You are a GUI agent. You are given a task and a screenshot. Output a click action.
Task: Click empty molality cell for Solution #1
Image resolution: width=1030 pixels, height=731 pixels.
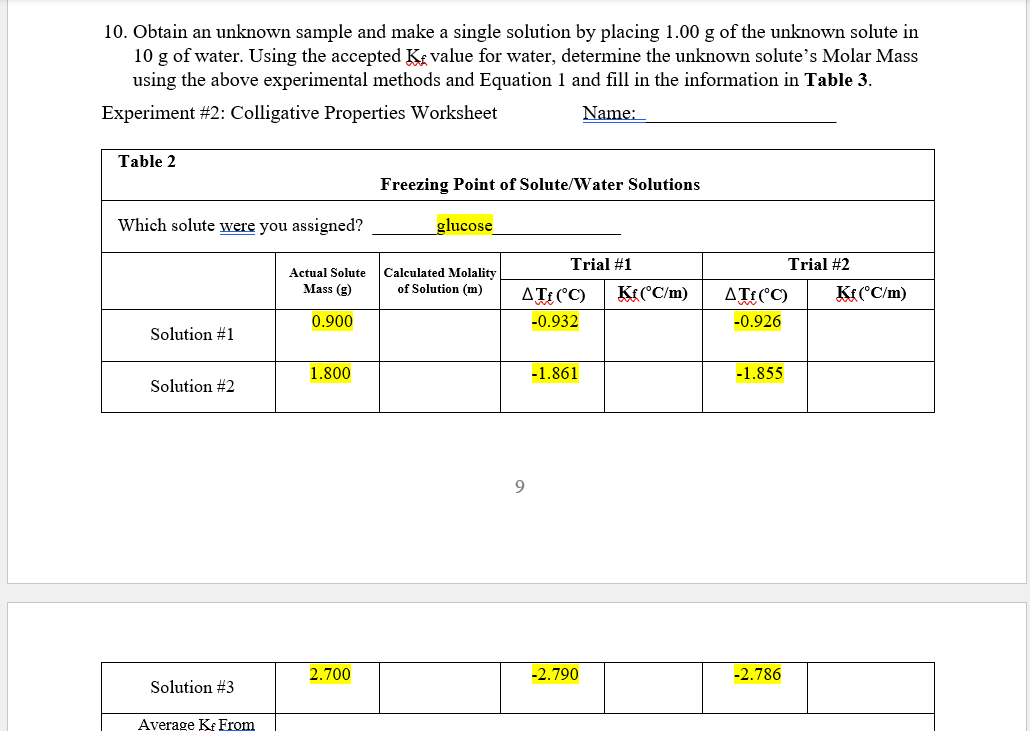tap(439, 335)
